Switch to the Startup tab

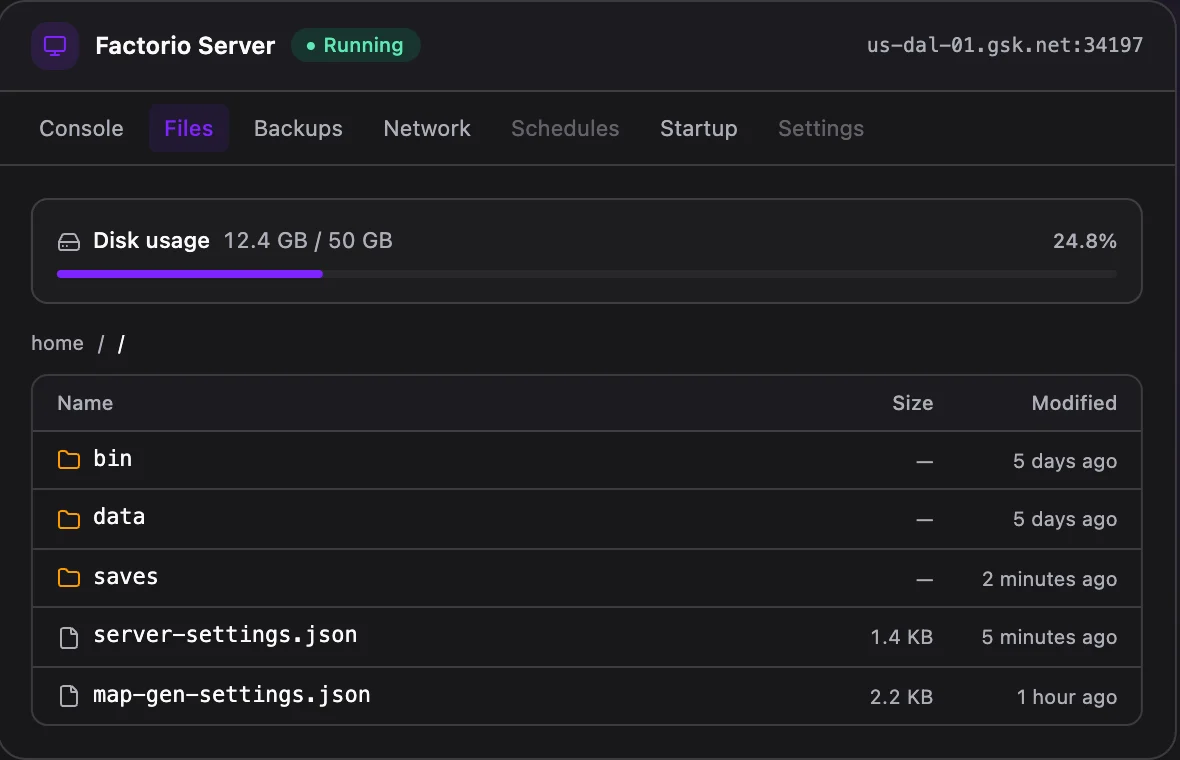click(698, 129)
